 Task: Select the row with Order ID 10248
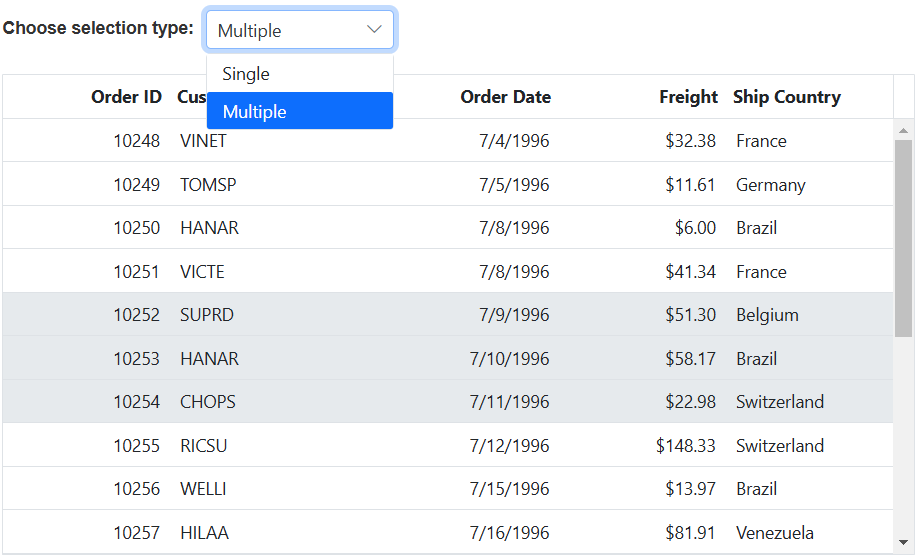pyautogui.click(x=136, y=141)
